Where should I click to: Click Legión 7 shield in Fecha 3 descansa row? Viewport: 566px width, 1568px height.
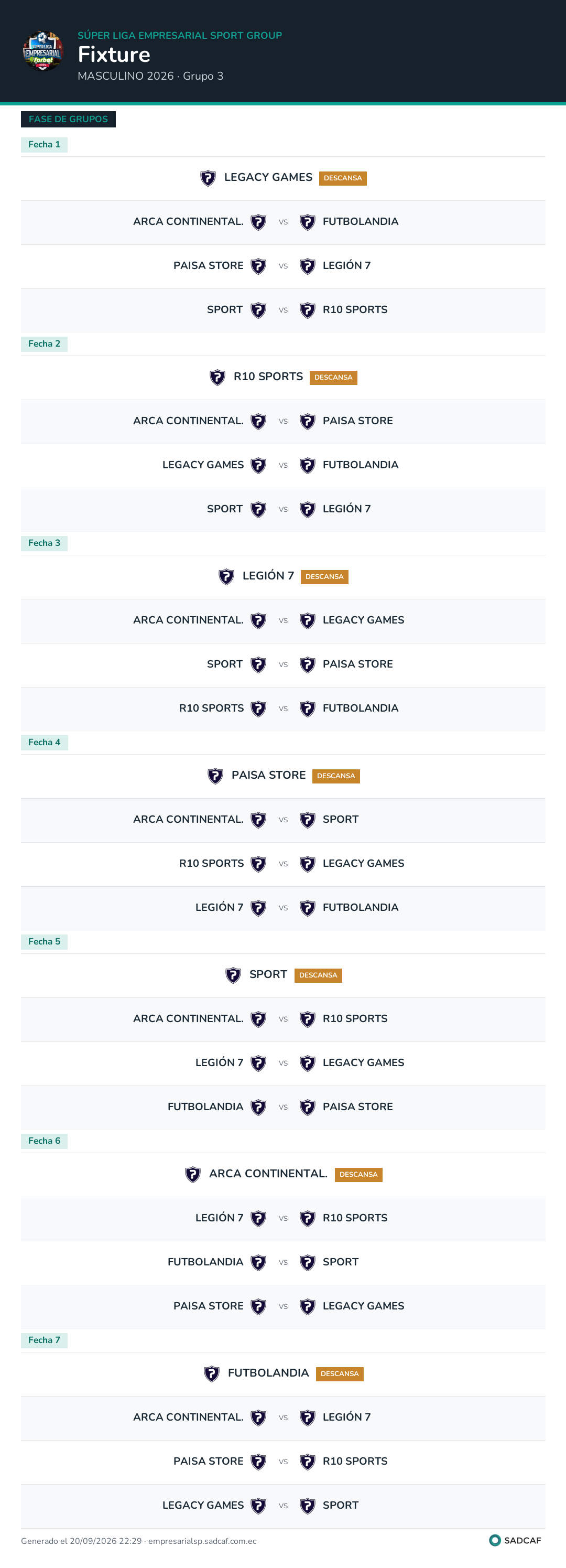coord(226,576)
